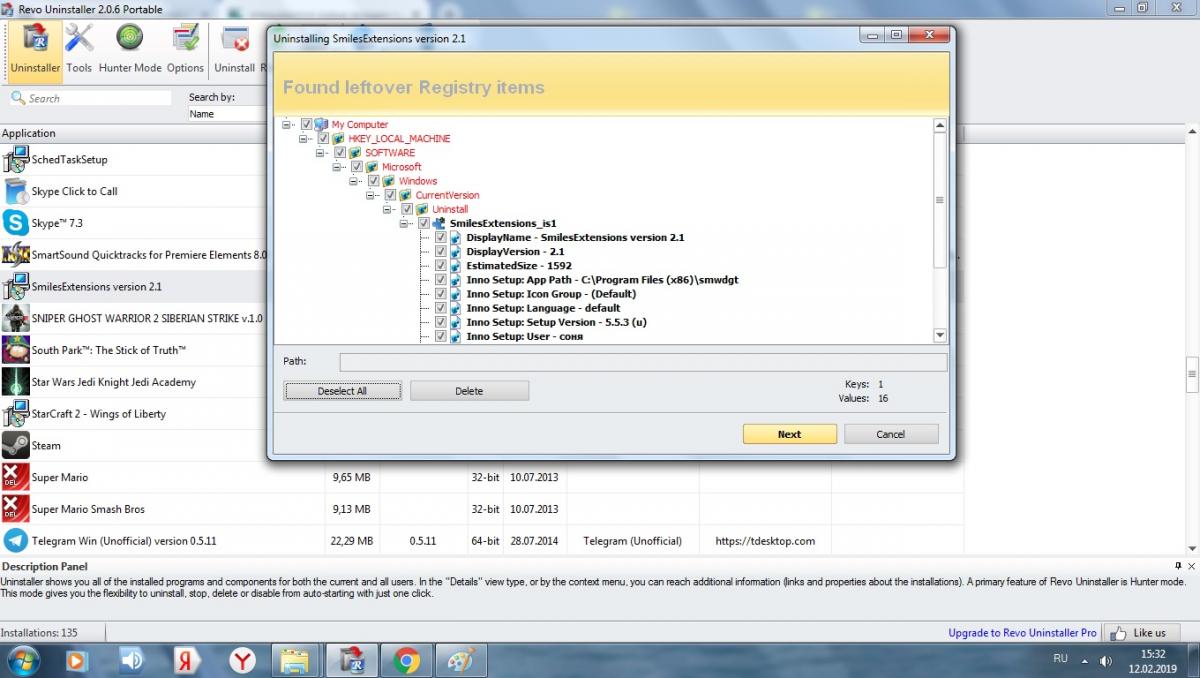
Task: Open Windows Explorer folder taskbar icon
Action: click(x=294, y=660)
